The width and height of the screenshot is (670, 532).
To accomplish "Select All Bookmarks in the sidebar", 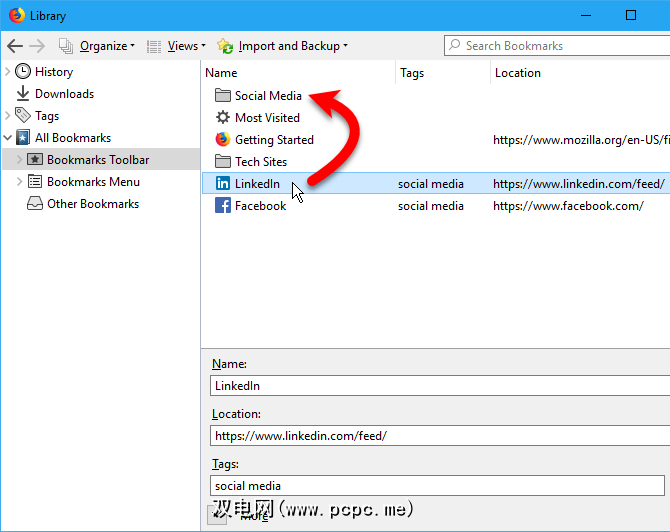I will click(x=73, y=138).
